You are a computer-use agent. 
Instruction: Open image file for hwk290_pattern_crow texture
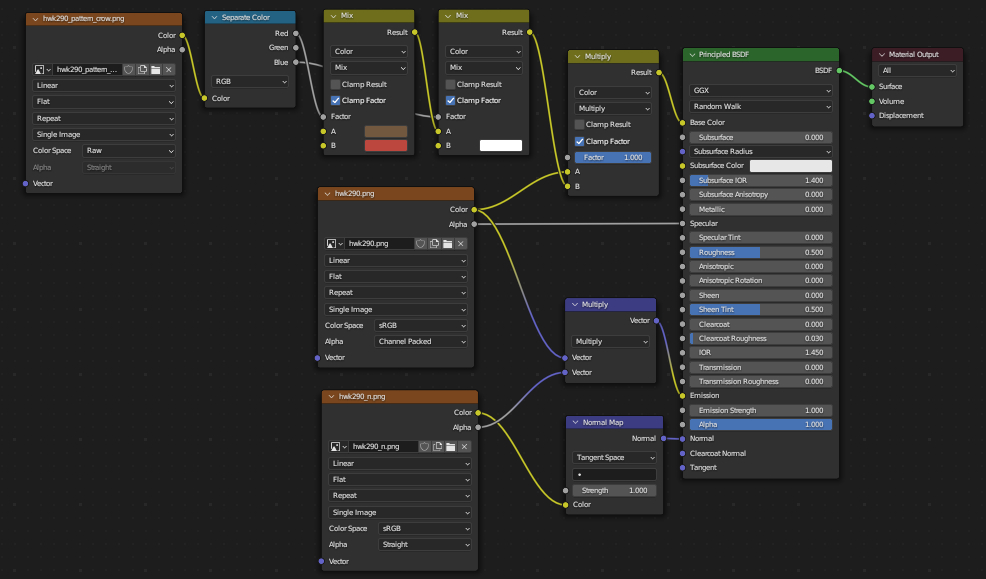point(156,70)
